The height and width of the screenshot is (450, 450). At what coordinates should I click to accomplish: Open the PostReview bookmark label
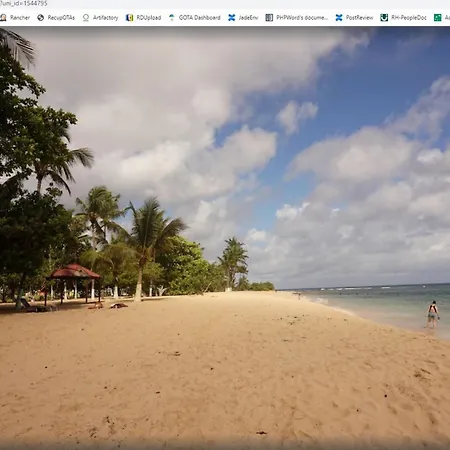(359, 18)
